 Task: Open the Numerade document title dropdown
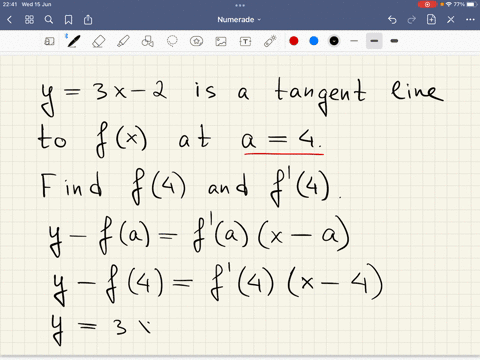point(239,20)
